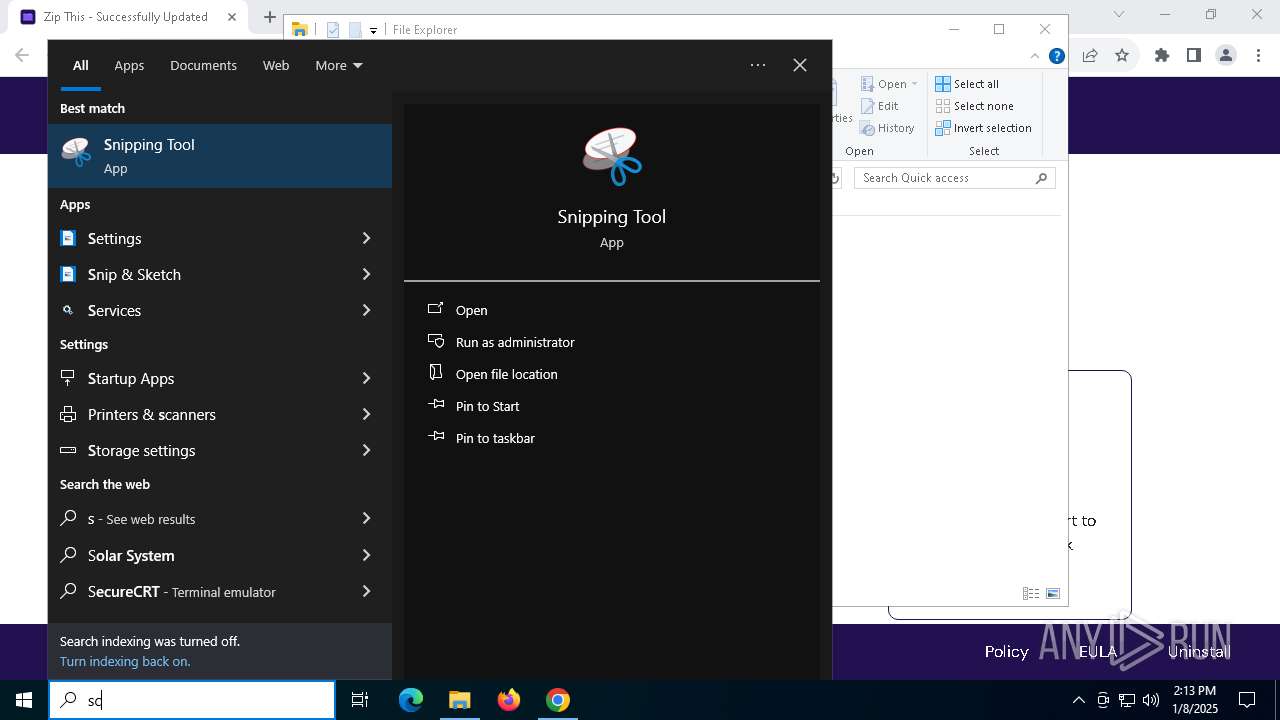Expand Settings app result arrow

point(366,238)
